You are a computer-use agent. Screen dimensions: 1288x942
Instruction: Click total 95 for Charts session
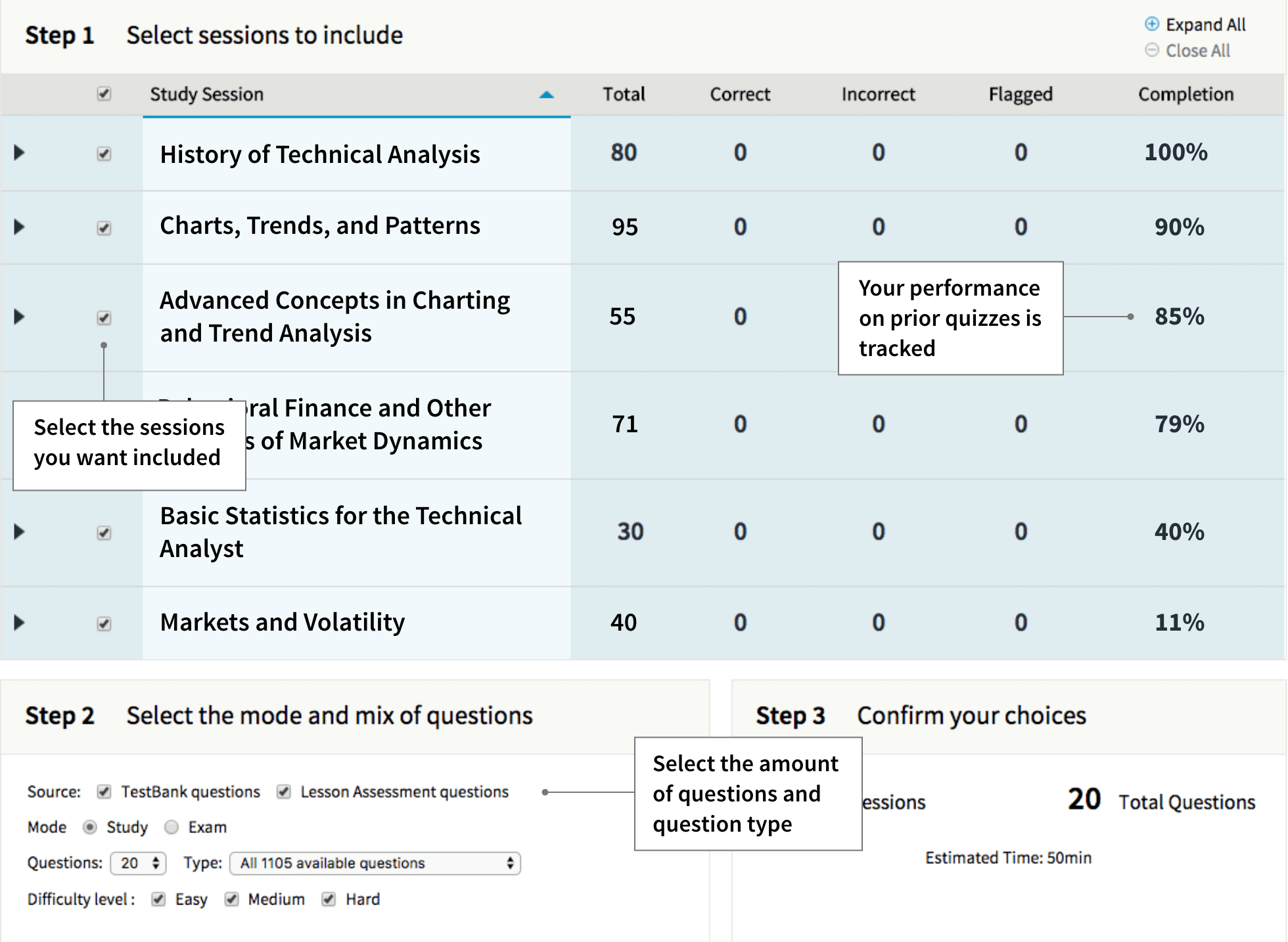point(625,227)
